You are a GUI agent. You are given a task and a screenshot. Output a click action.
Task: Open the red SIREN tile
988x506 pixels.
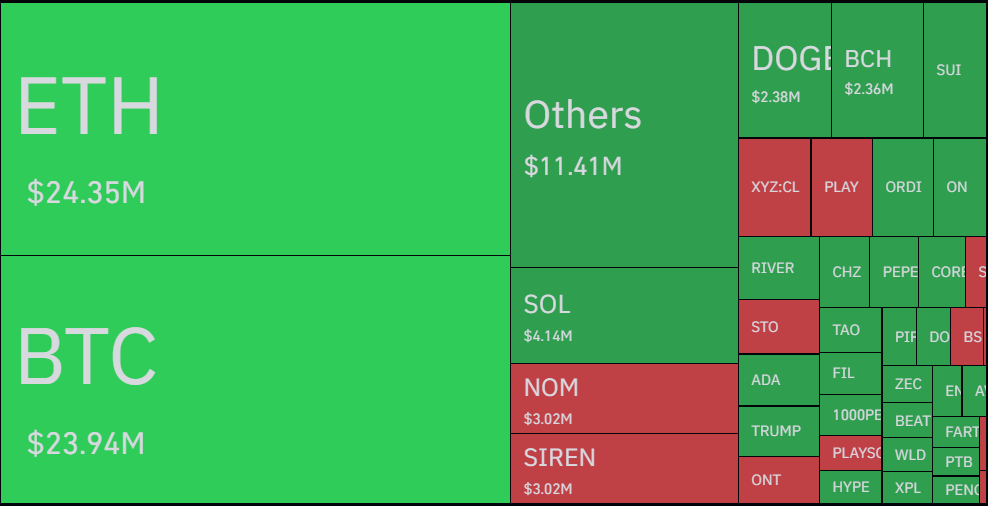(624, 468)
